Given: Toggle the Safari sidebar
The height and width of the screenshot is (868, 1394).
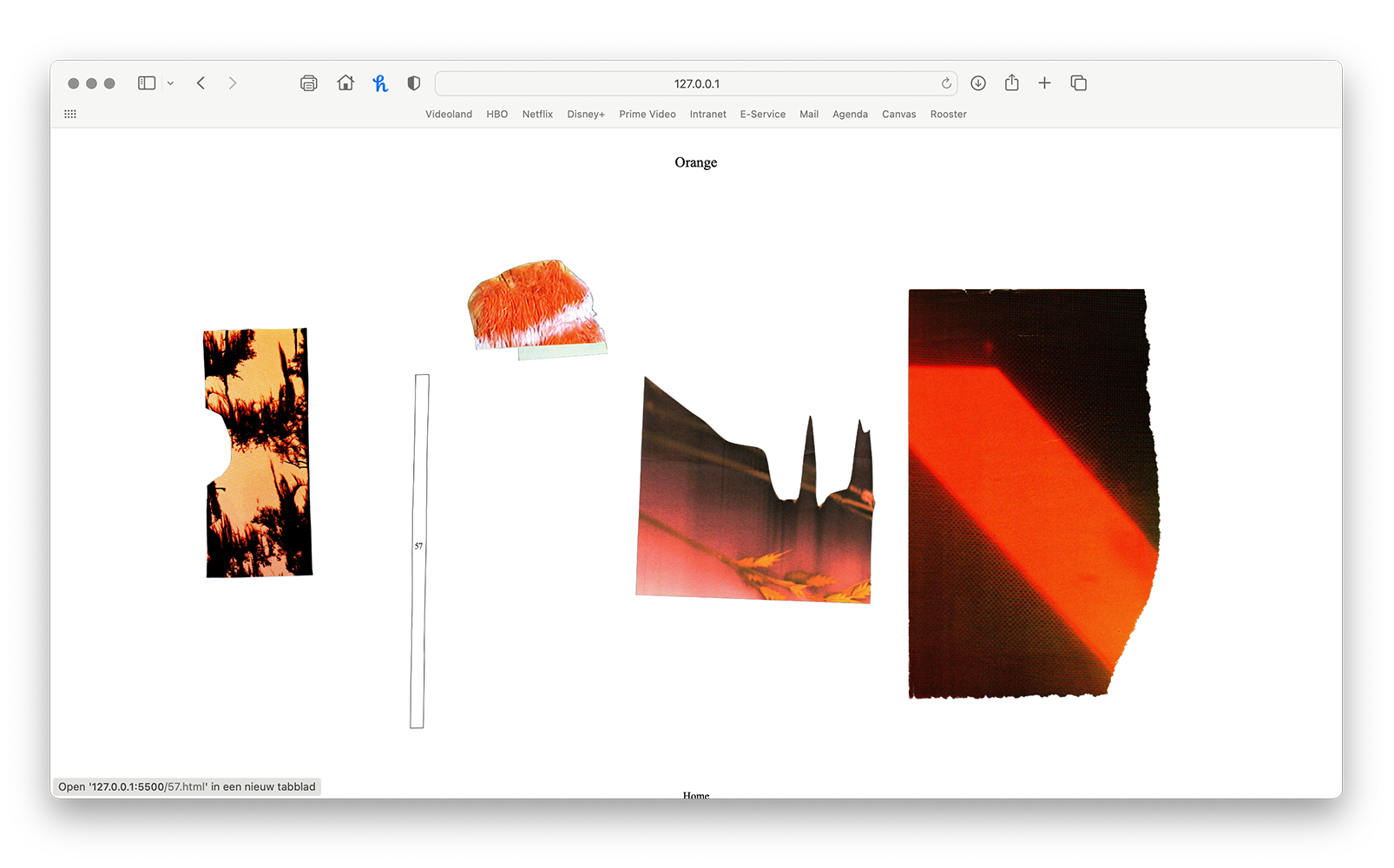Looking at the screenshot, I should pyautogui.click(x=147, y=83).
